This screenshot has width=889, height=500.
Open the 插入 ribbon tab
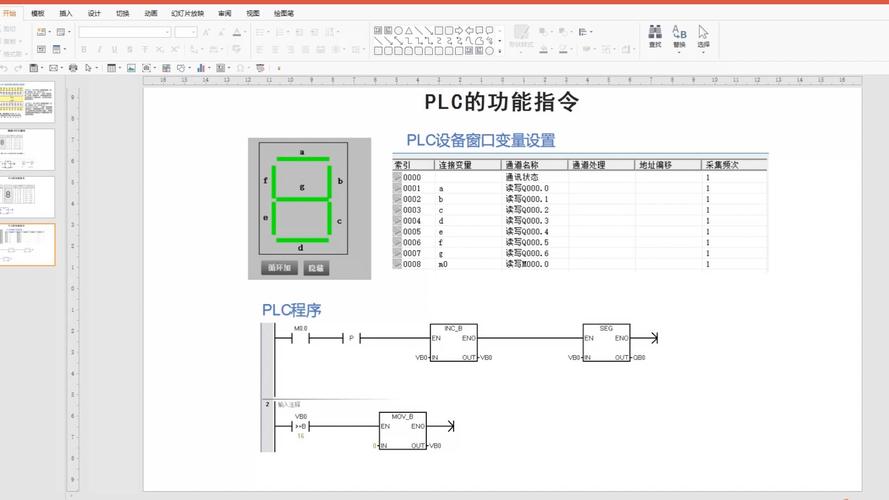pos(66,13)
